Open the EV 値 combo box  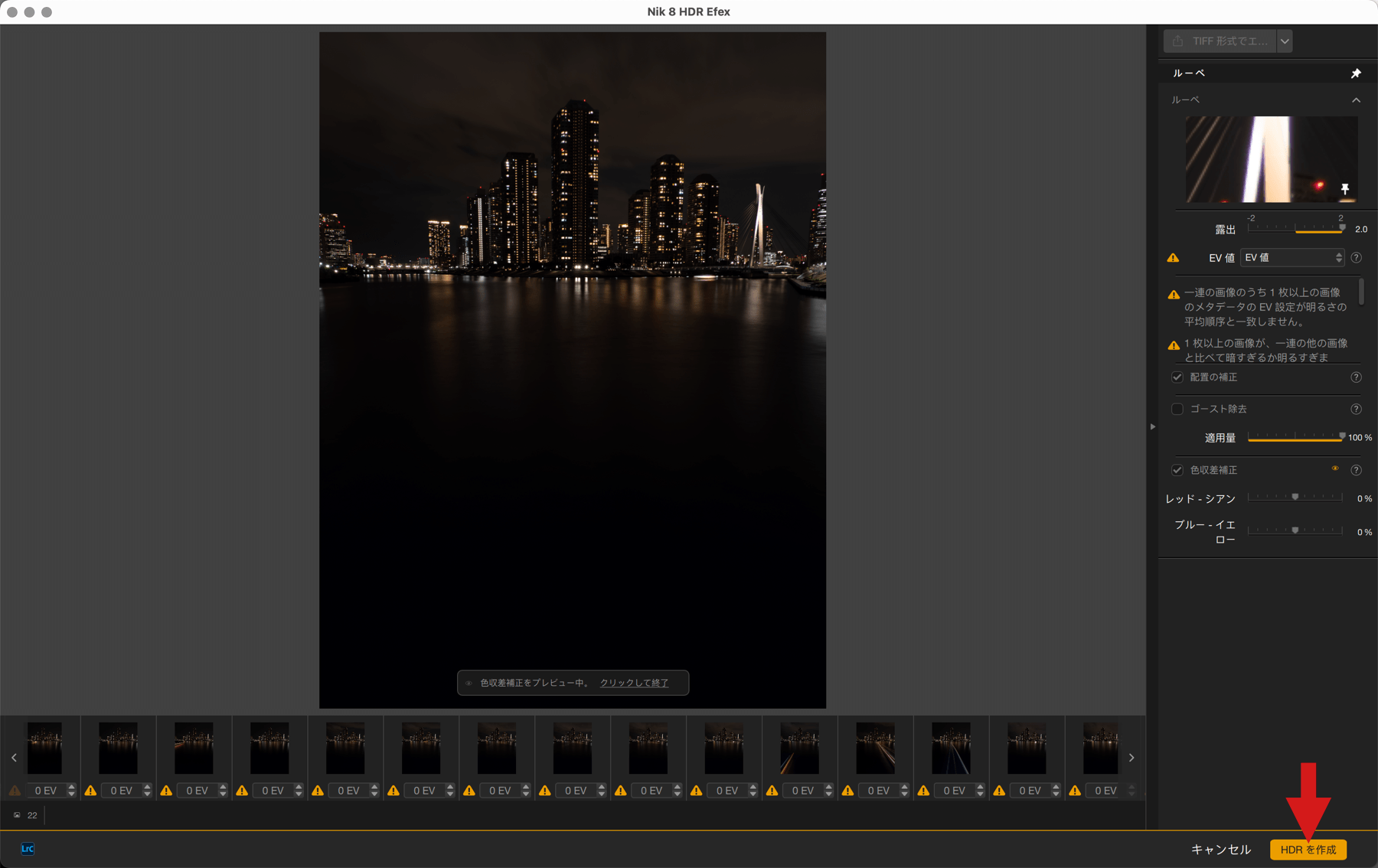point(1292,258)
